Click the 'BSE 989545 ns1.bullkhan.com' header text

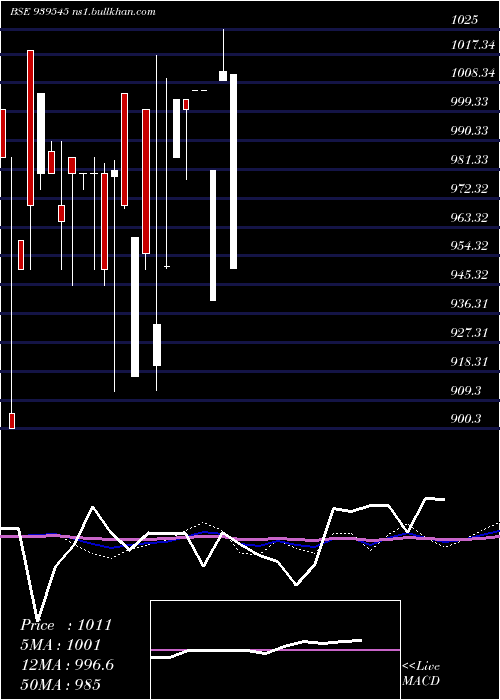coord(83,11)
